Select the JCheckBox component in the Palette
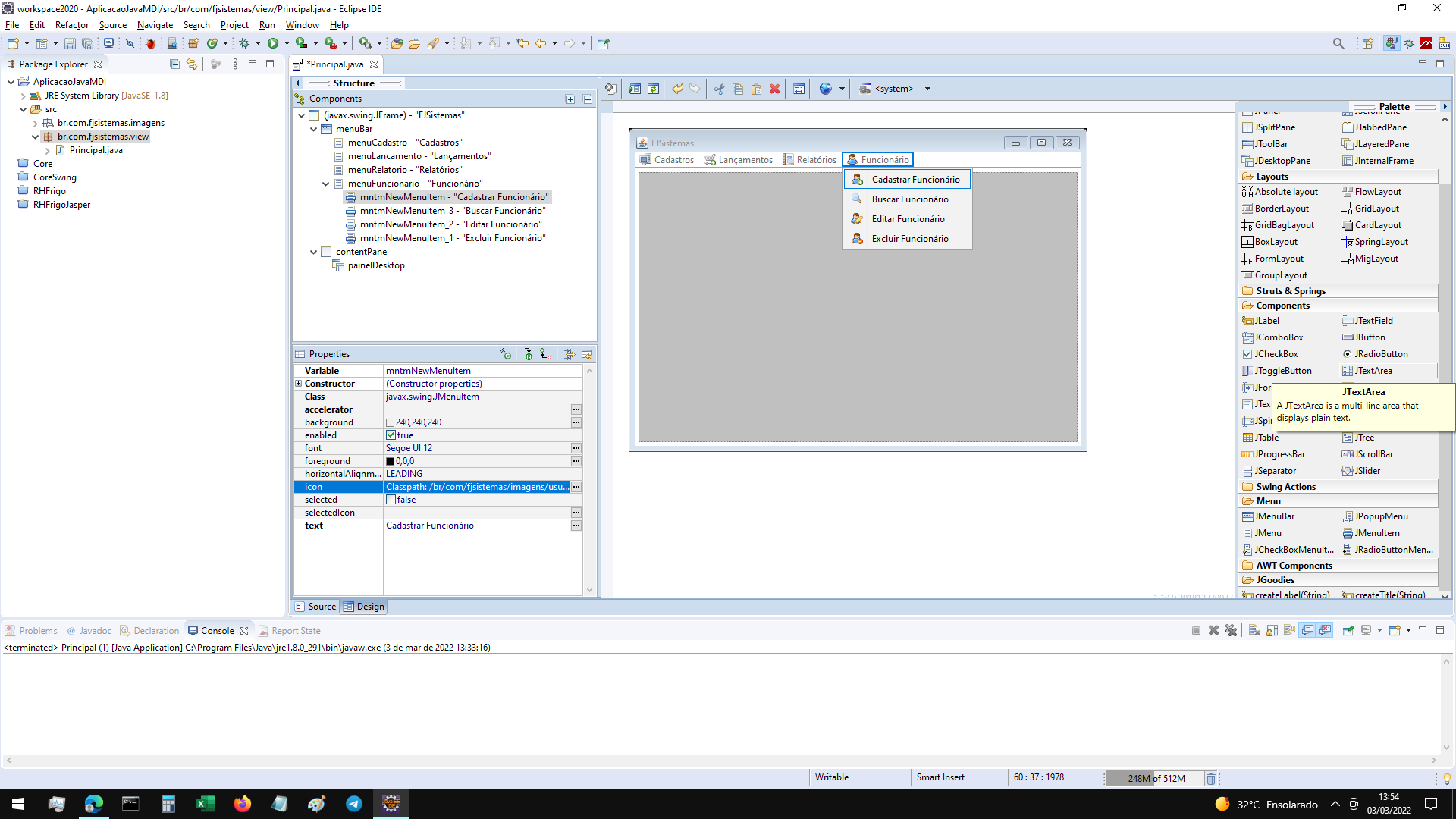Viewport: 1456px width, 819px height. pos(1270,354)
